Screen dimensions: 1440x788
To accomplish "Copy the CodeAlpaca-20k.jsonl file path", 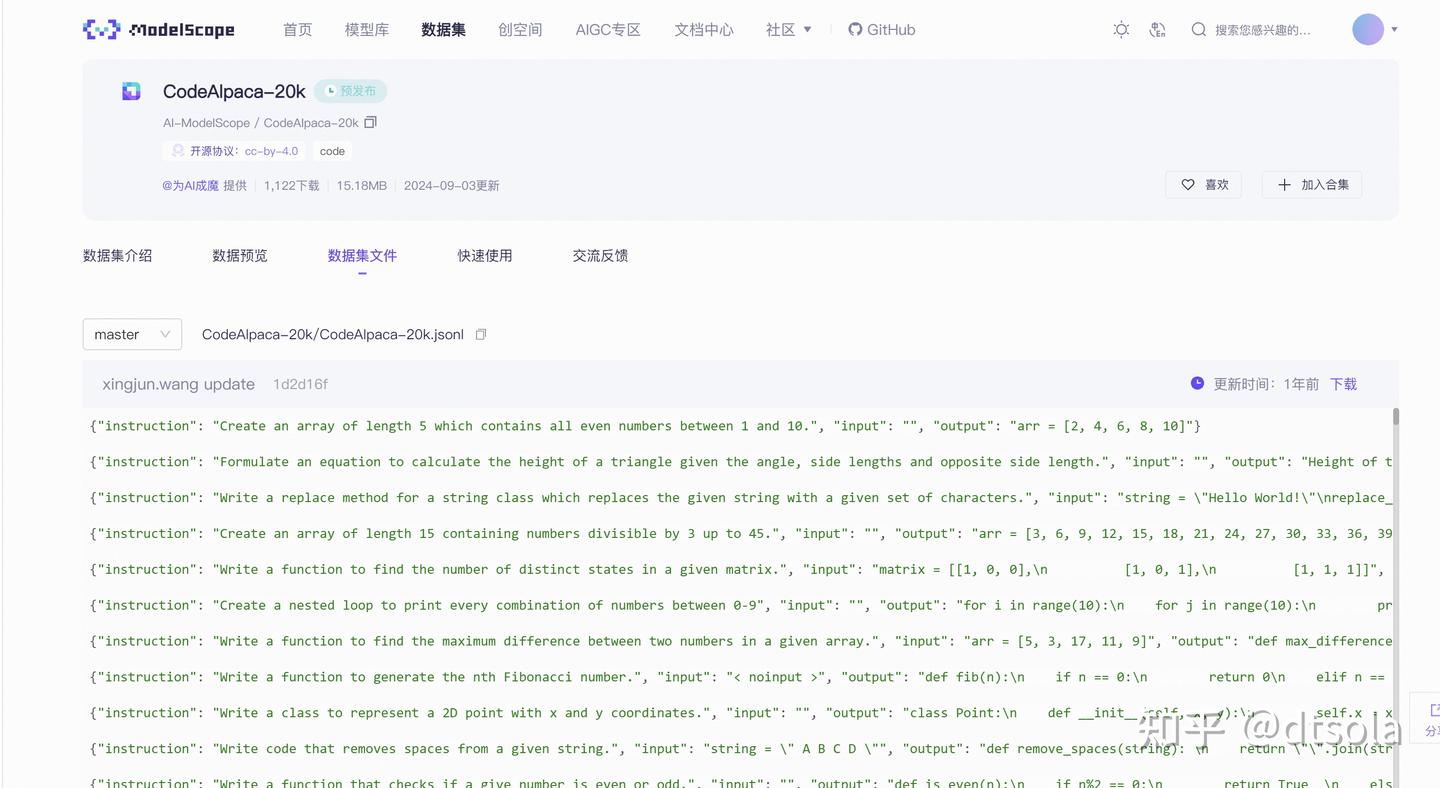I will (481, 334).
